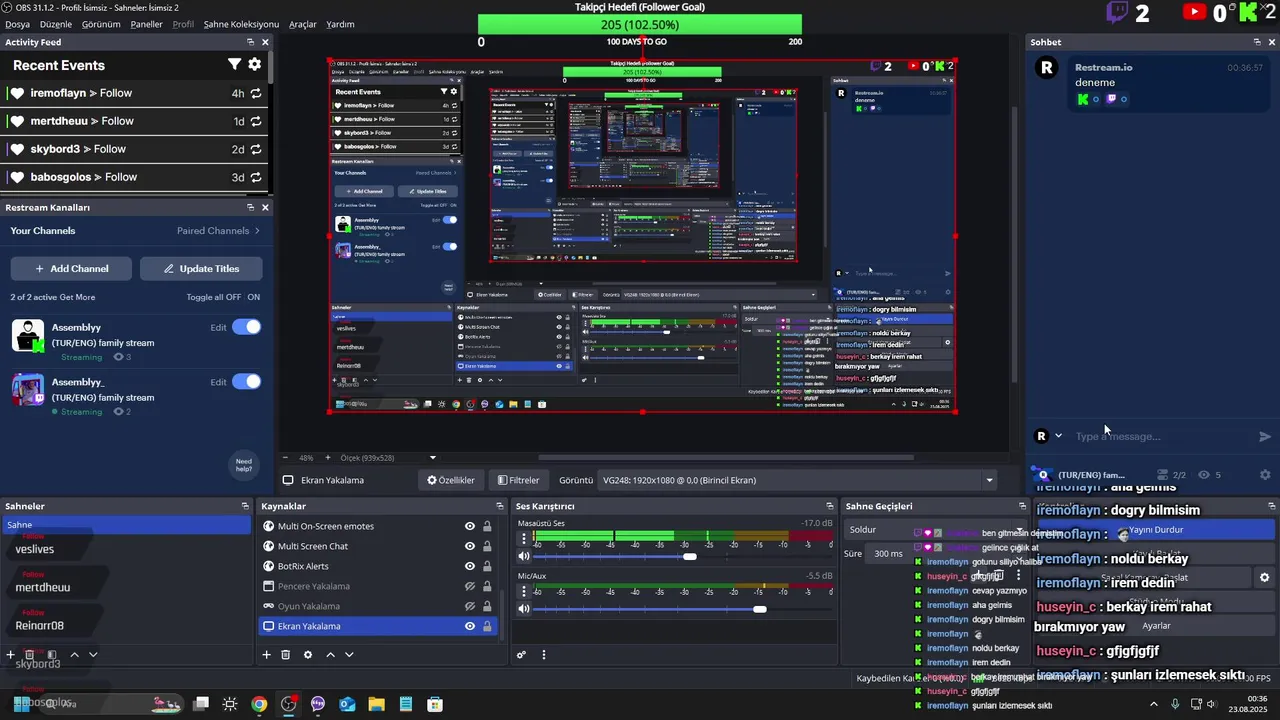Delete the selected source in Kaynaklar
The width and height of the screenshot is (1280, 720).
285,655
